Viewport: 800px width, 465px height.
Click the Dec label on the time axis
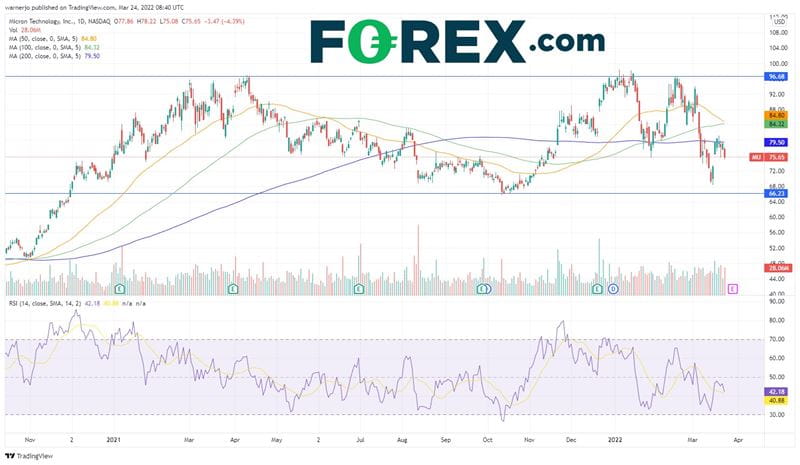pos(571,439)
